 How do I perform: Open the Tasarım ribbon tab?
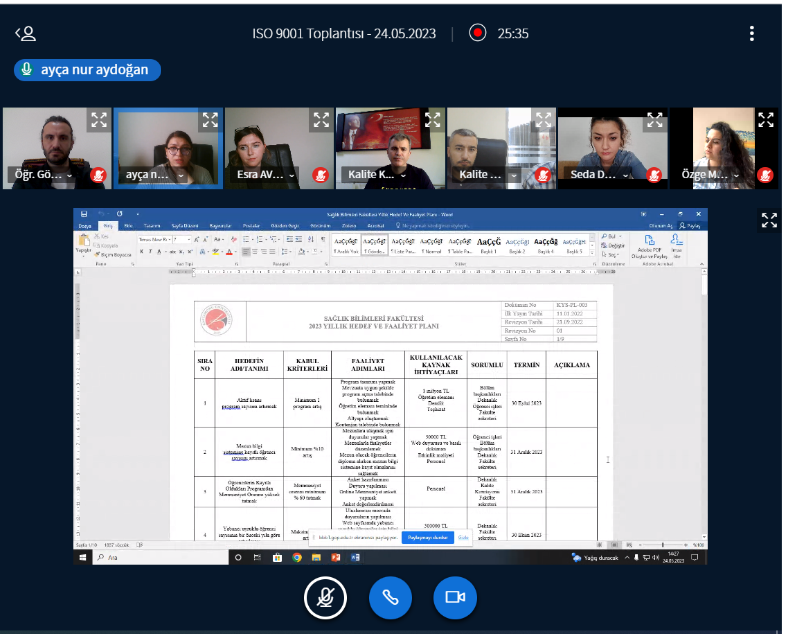pos(152,226)
